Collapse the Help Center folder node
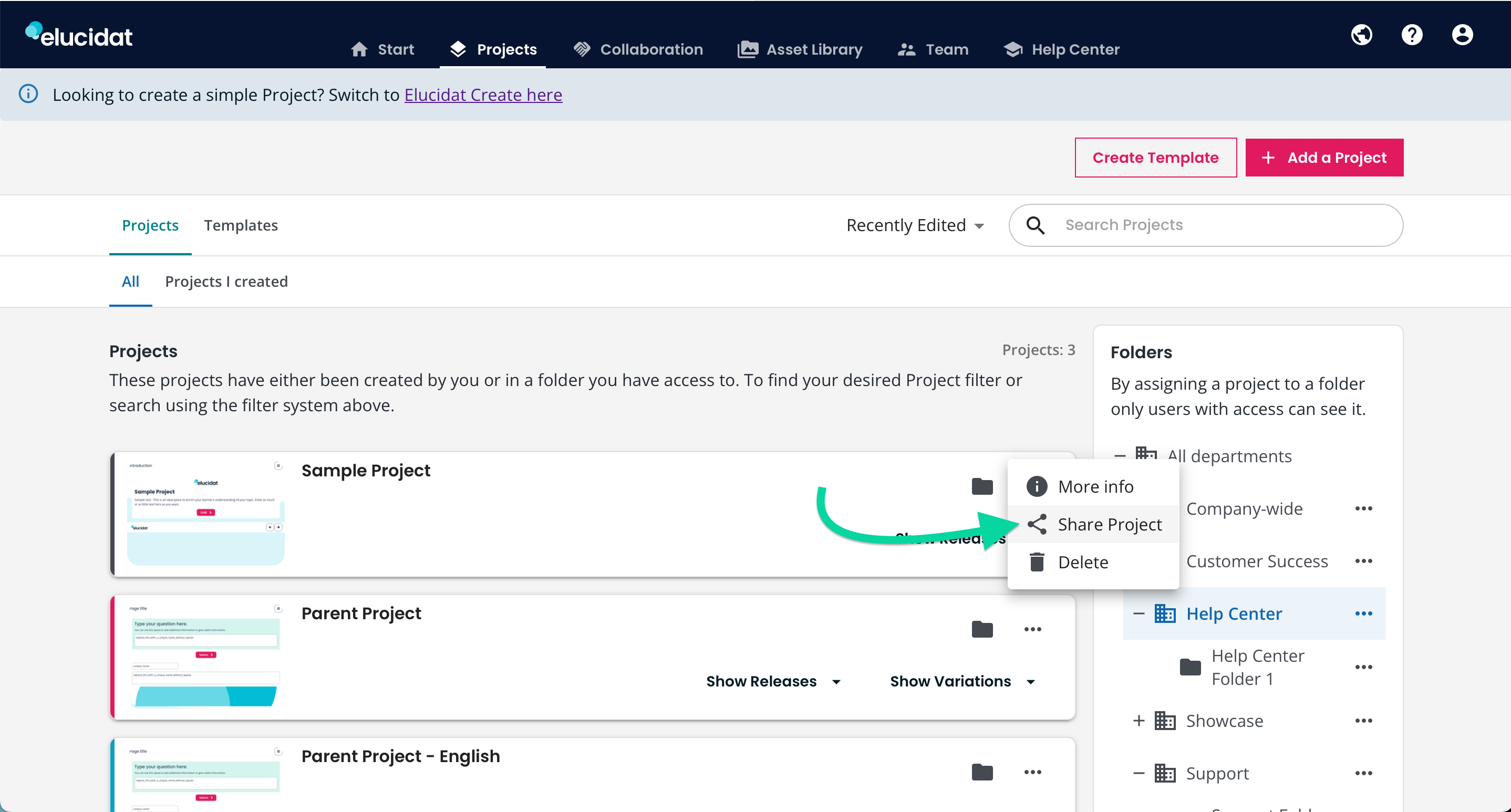Viewport: 1511px width, 812px height. pyautogui.click(x=1139, y=613)
